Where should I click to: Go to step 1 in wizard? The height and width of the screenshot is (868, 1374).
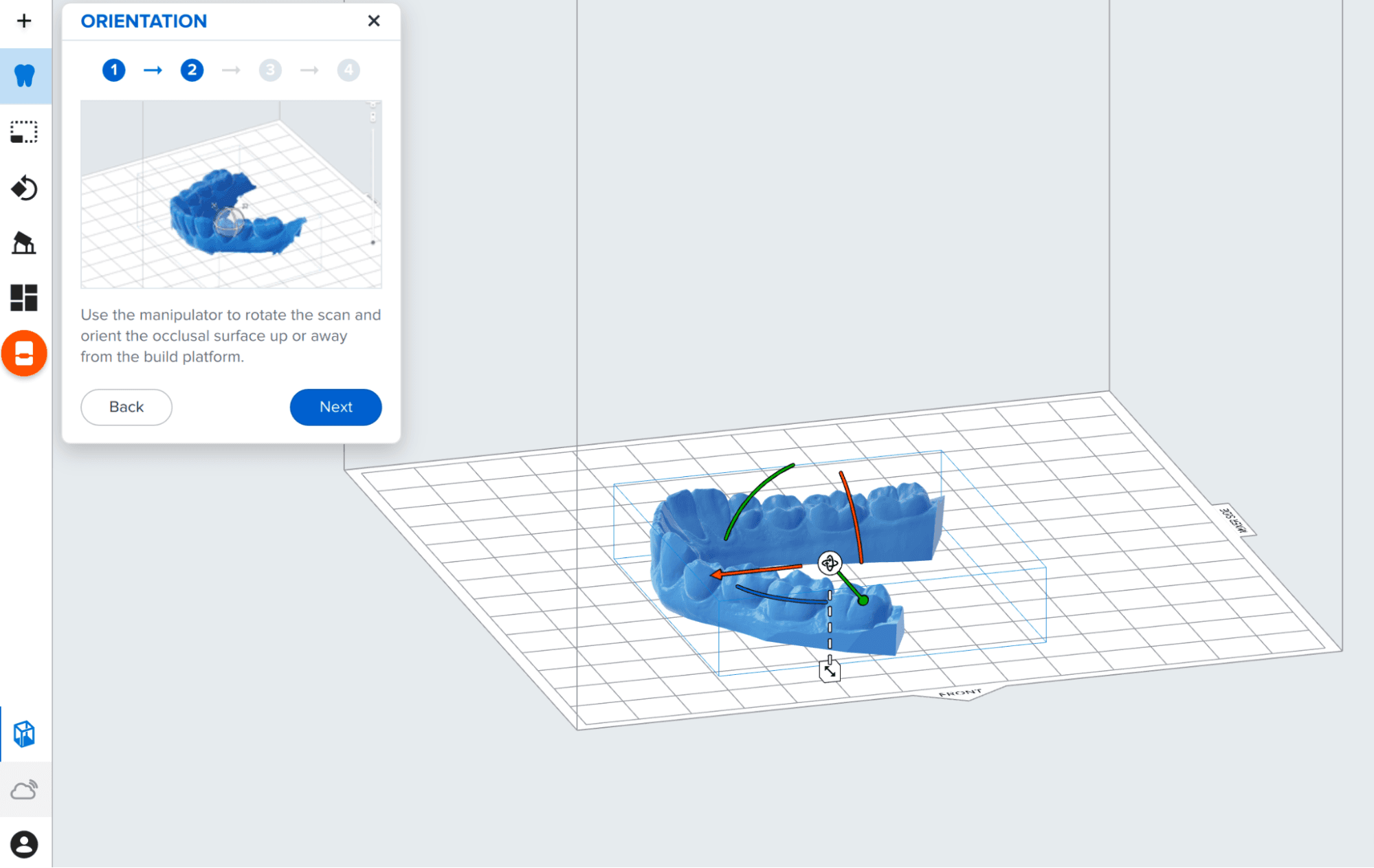coord(114,70)
